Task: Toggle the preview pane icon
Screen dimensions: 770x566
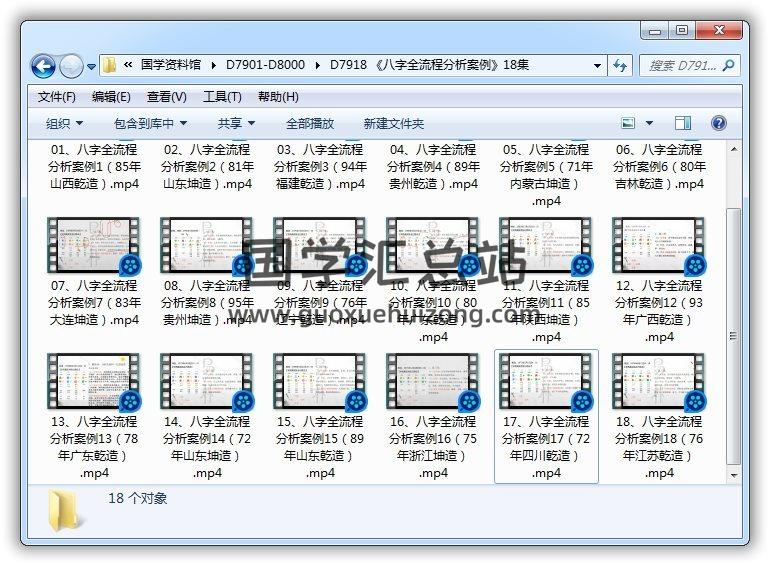Action: pyautogui.click(x=683, y=123)
